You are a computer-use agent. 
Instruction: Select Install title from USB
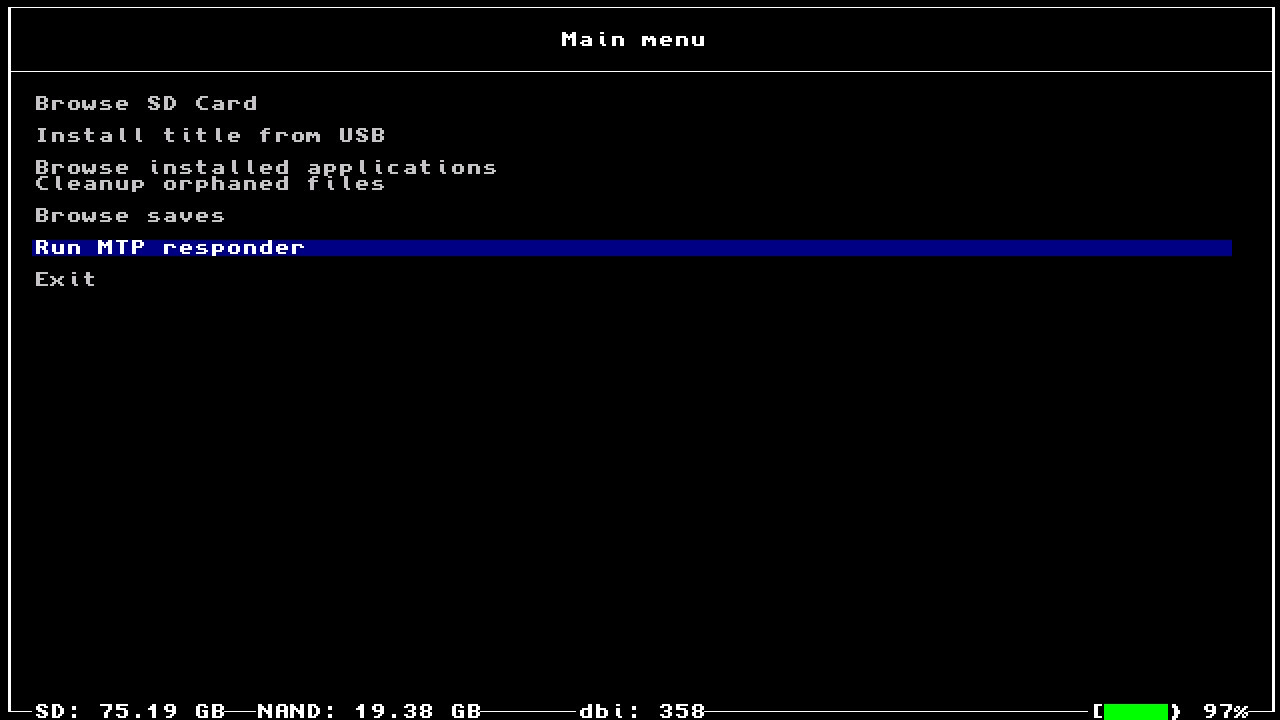[x=210, y=136]
